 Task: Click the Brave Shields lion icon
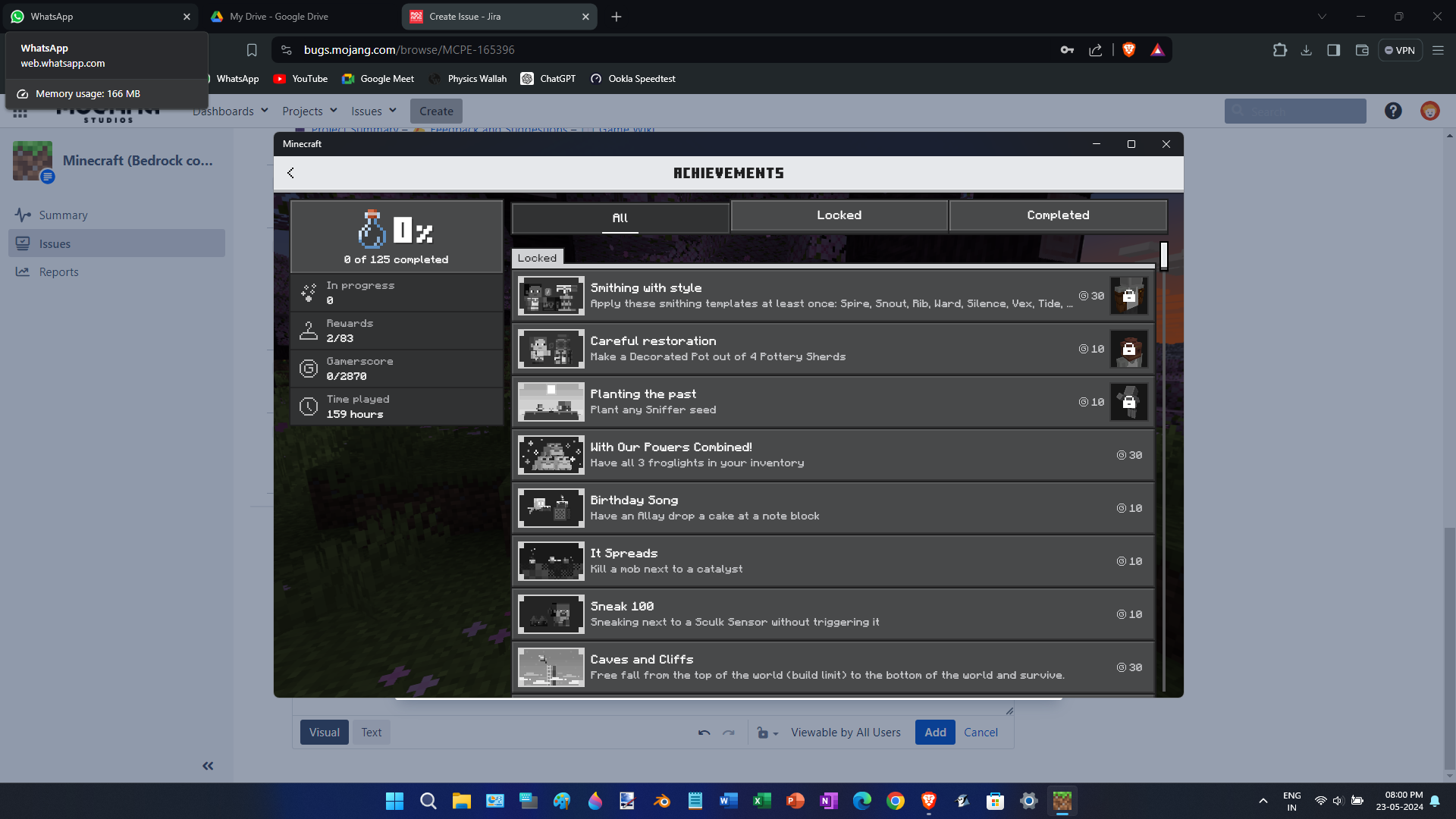tap(1128, 50)
